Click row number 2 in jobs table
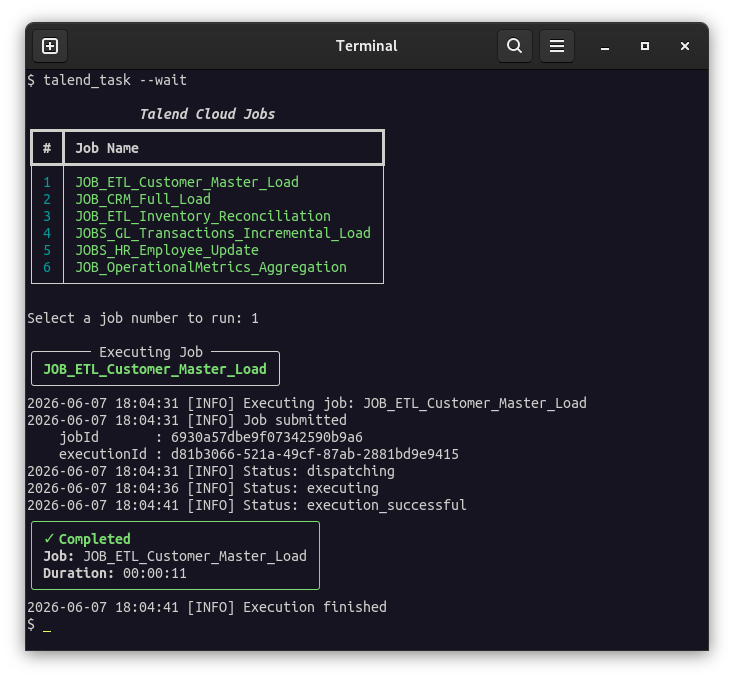Image resolution: width=734 pixels, height=679 pixels. click(47, 199)
